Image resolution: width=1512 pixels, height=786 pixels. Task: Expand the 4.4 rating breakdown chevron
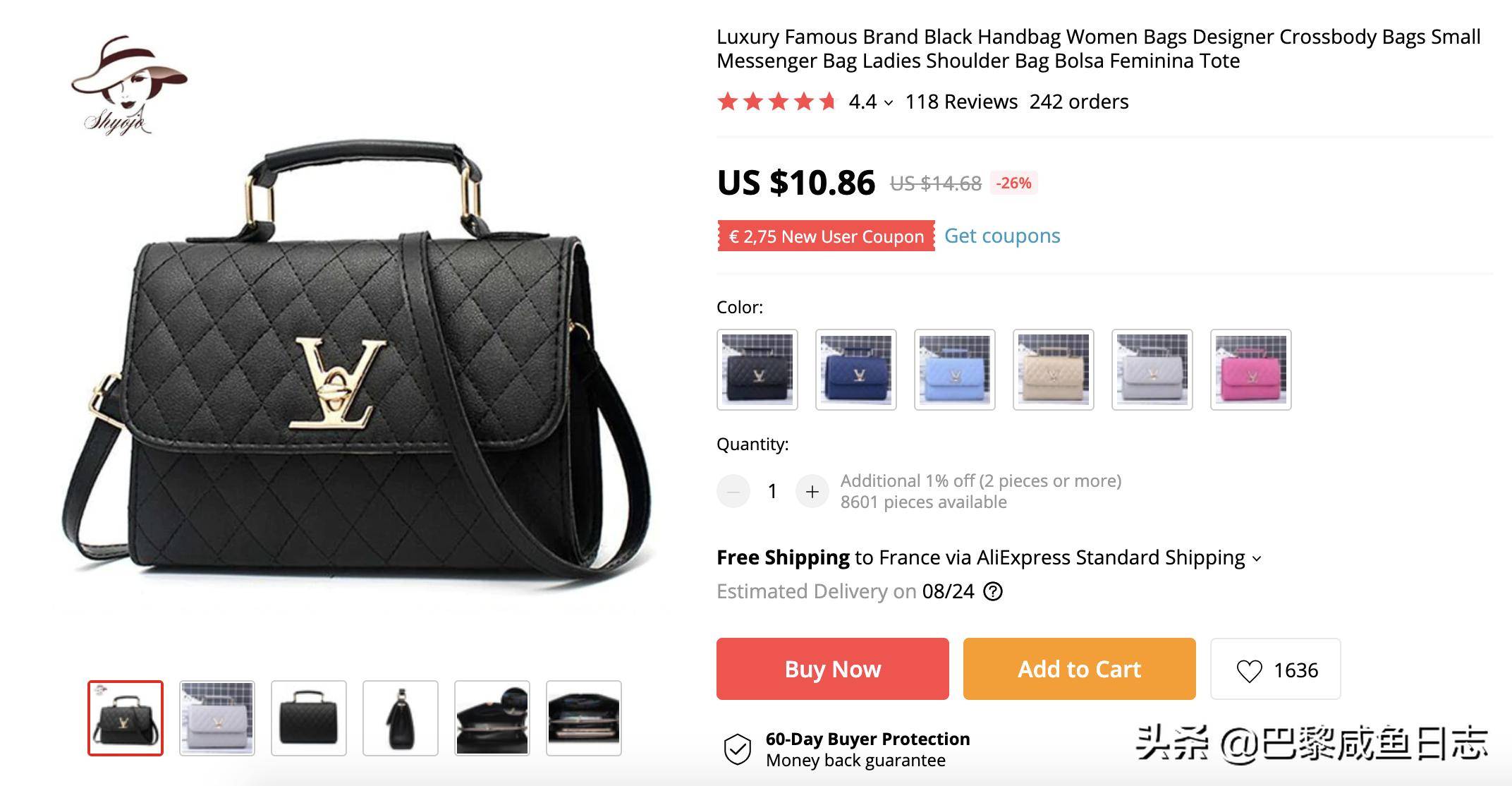889,103
